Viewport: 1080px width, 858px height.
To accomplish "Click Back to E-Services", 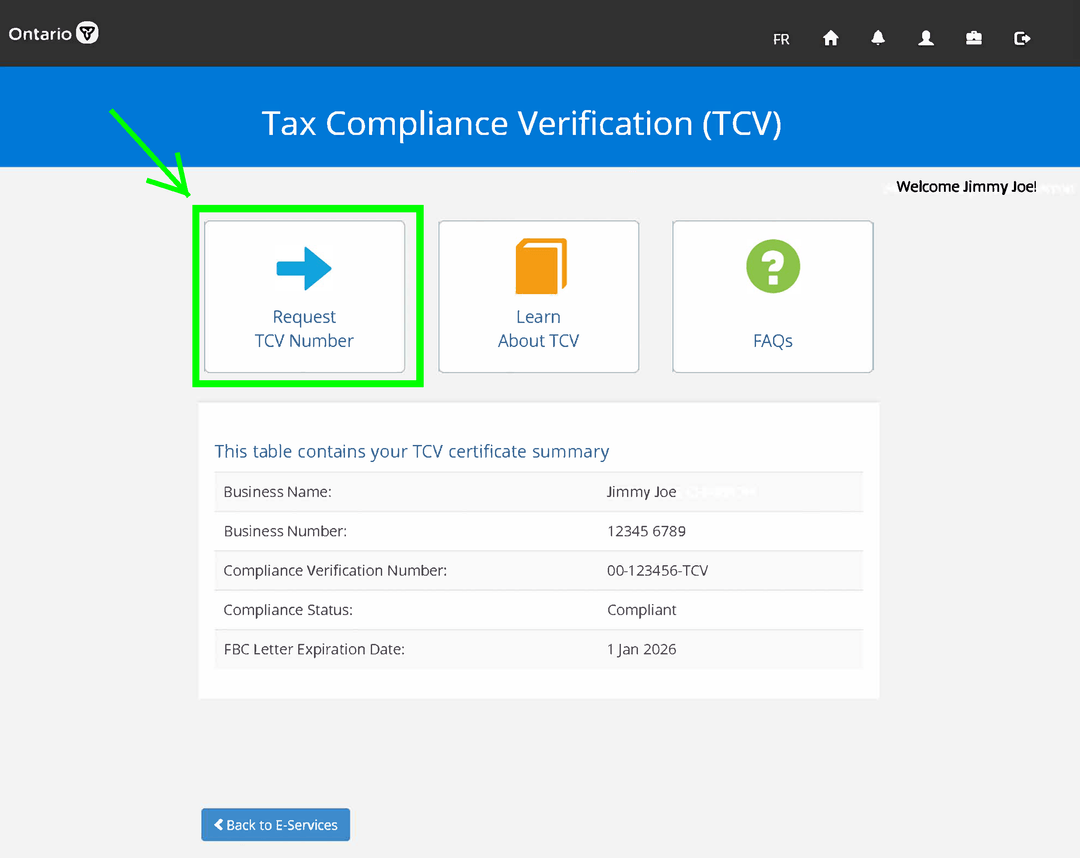I will pyautogui.click(x=275, y=824).
